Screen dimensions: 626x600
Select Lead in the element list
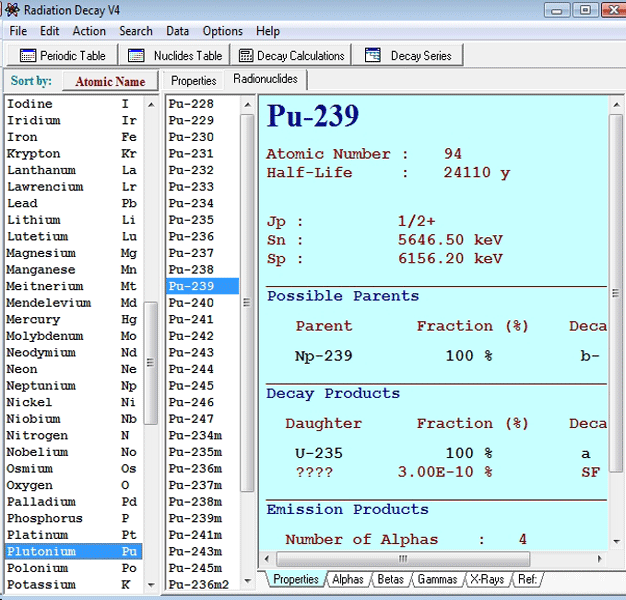(x=73, y=203)
